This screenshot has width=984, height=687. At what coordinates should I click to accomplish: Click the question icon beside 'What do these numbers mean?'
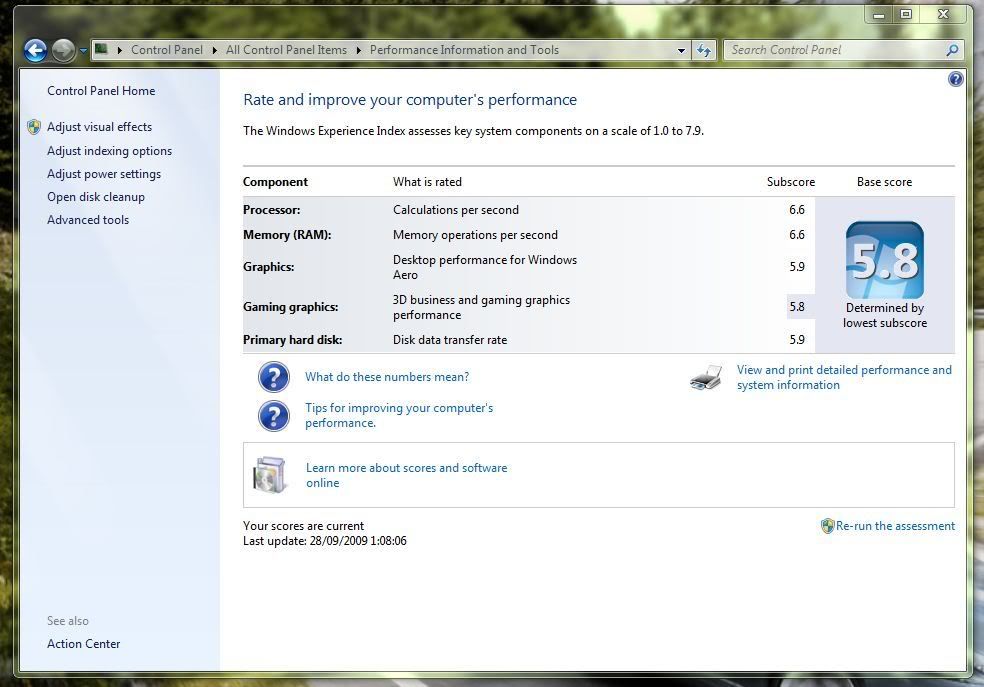pyautogui.click(x=273, y=377)
